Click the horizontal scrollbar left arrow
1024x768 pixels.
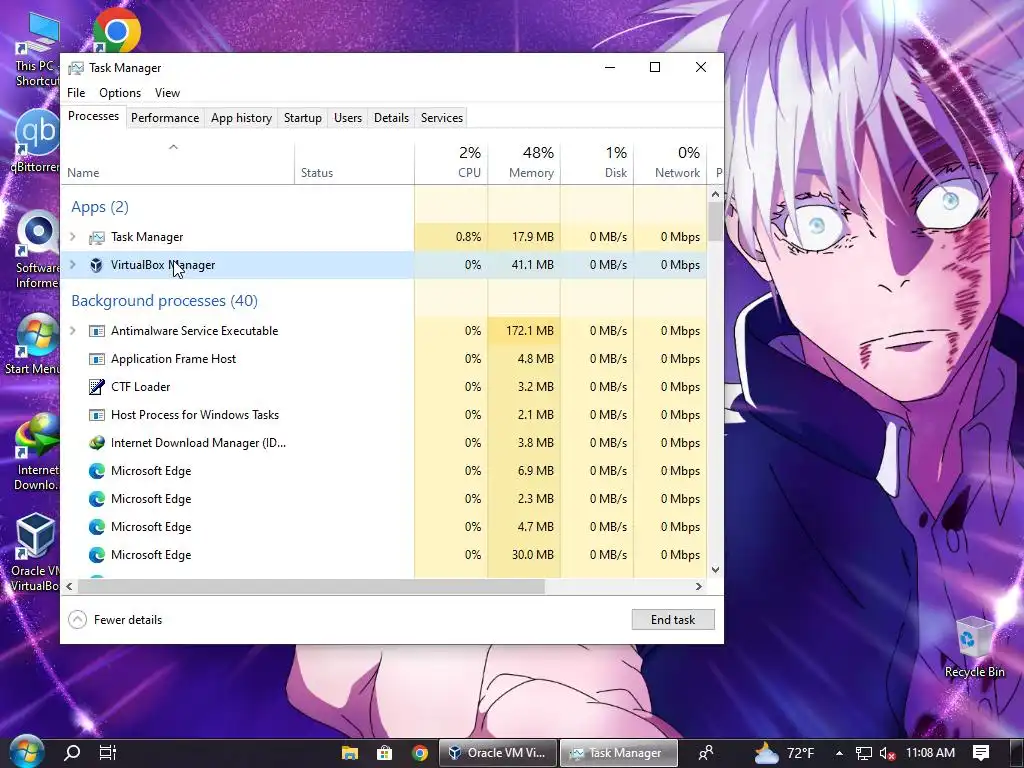(69, 586)
